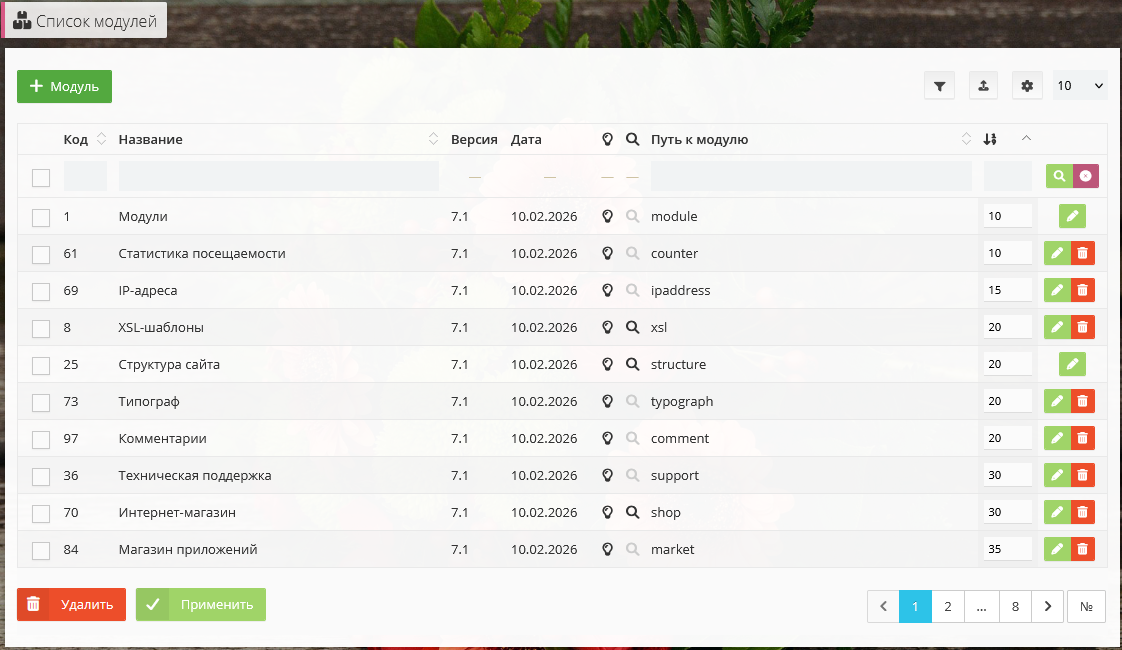
Task: Tick the checkbox for Магазин приложений
Action: point(41,550)
